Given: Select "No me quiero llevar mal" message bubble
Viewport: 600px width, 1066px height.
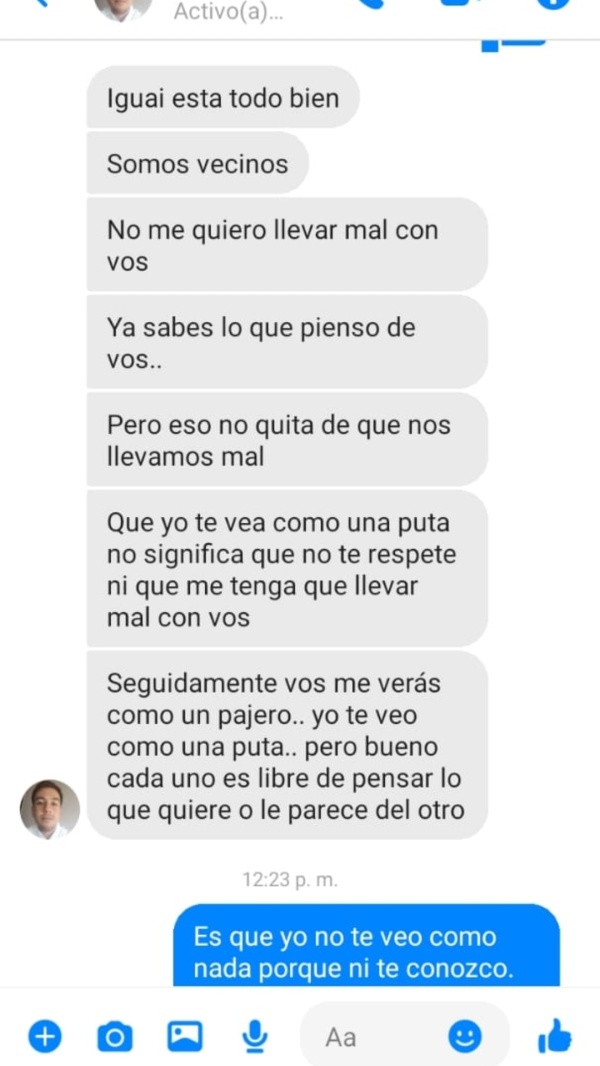Looking at the screenshot, I should (x=287, y=245).
